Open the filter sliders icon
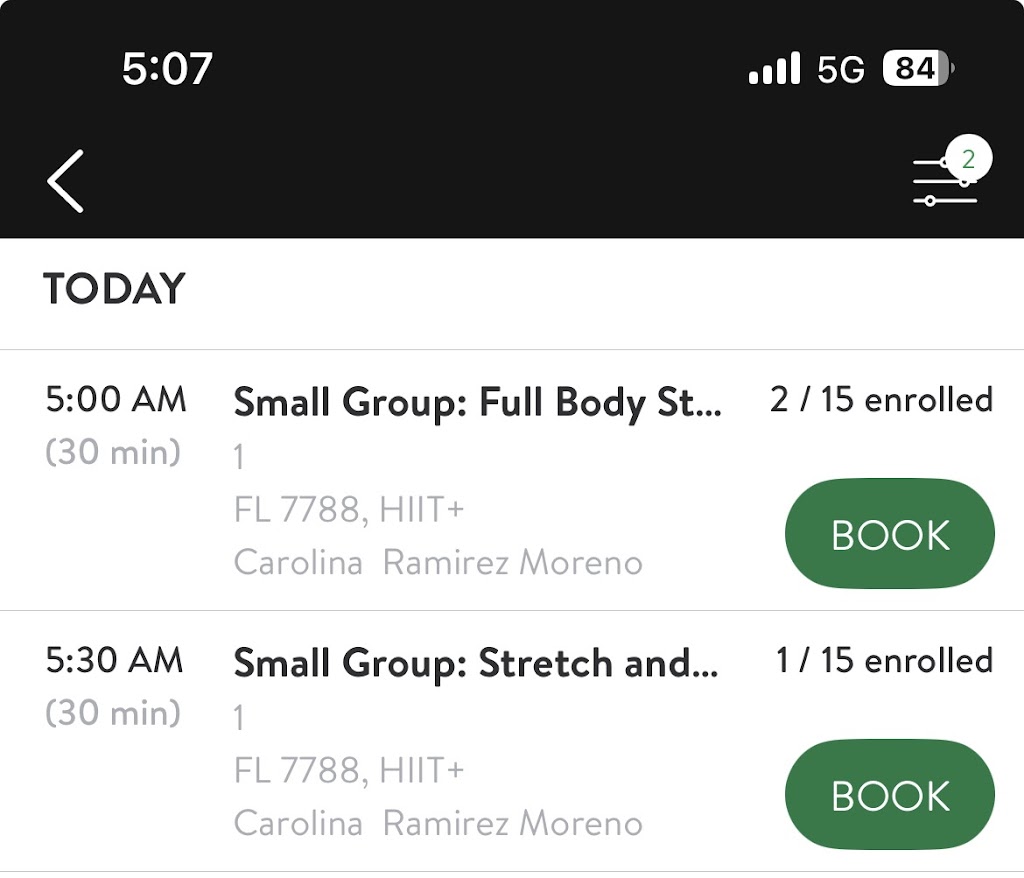This screenshot has height=878, width=1024. pyautogui.click(x=940, y=185)
